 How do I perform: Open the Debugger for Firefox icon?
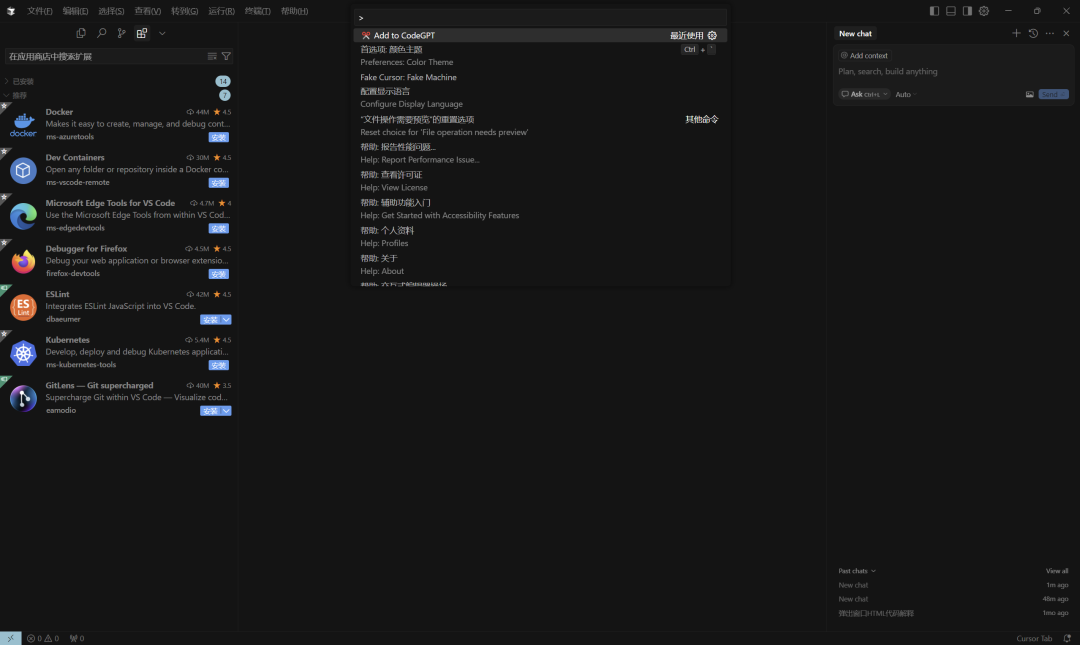tap(23, 261)
